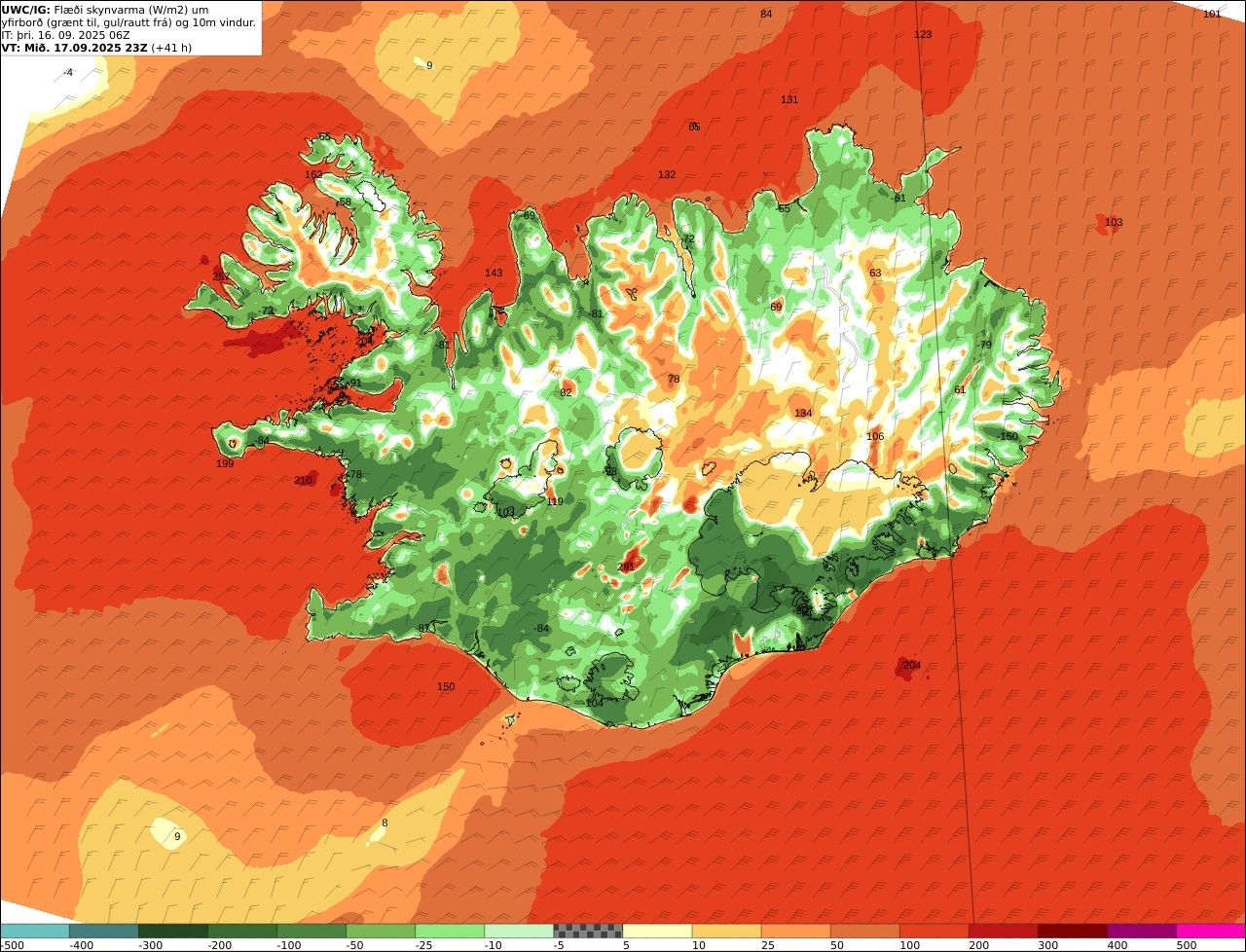1246x952 pixels.
Task: Pick the yellow legend swatch between 10 and 25
Action: click(726, 931)
